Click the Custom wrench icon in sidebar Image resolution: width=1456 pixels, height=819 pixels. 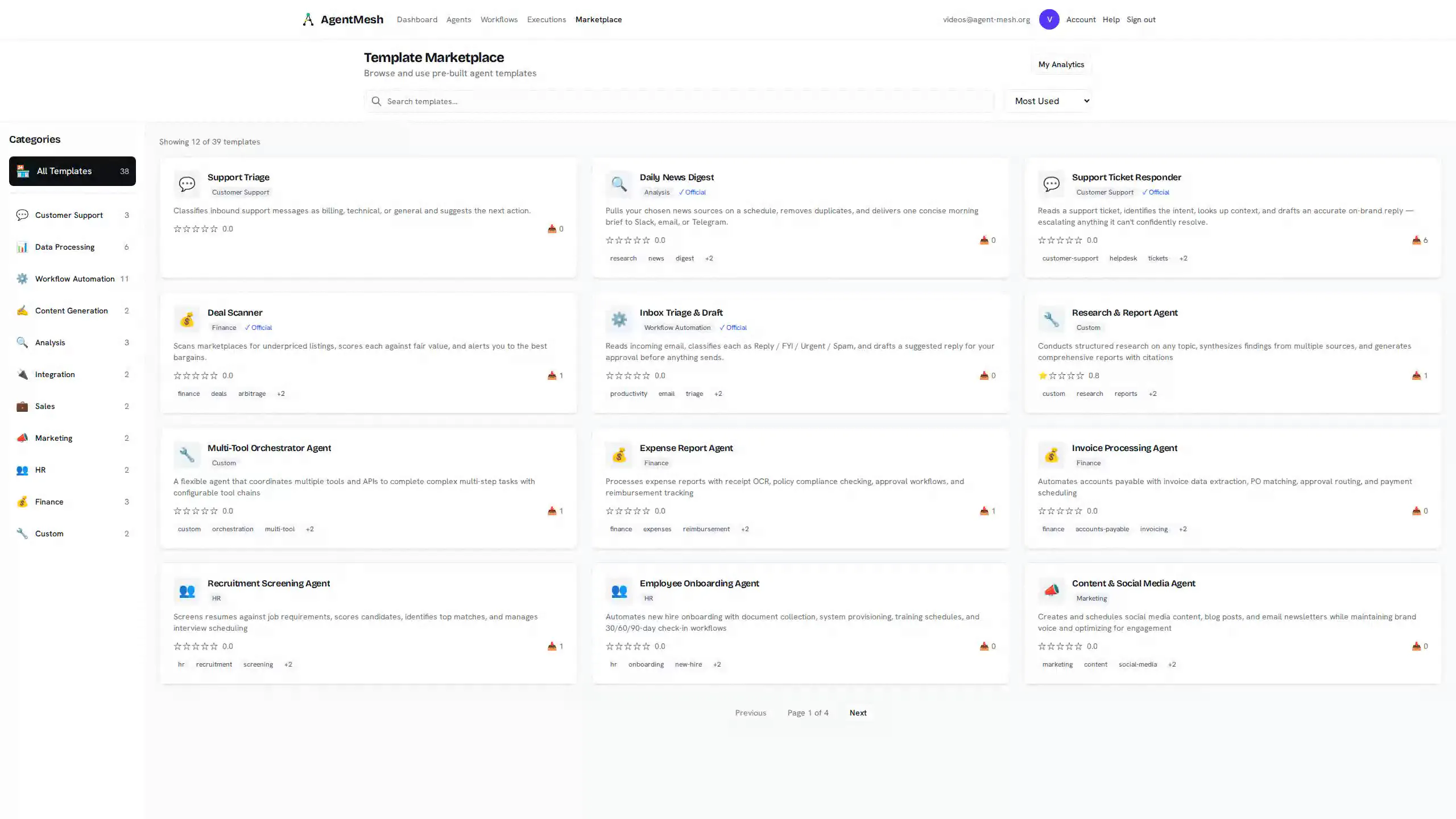[22, 533]
